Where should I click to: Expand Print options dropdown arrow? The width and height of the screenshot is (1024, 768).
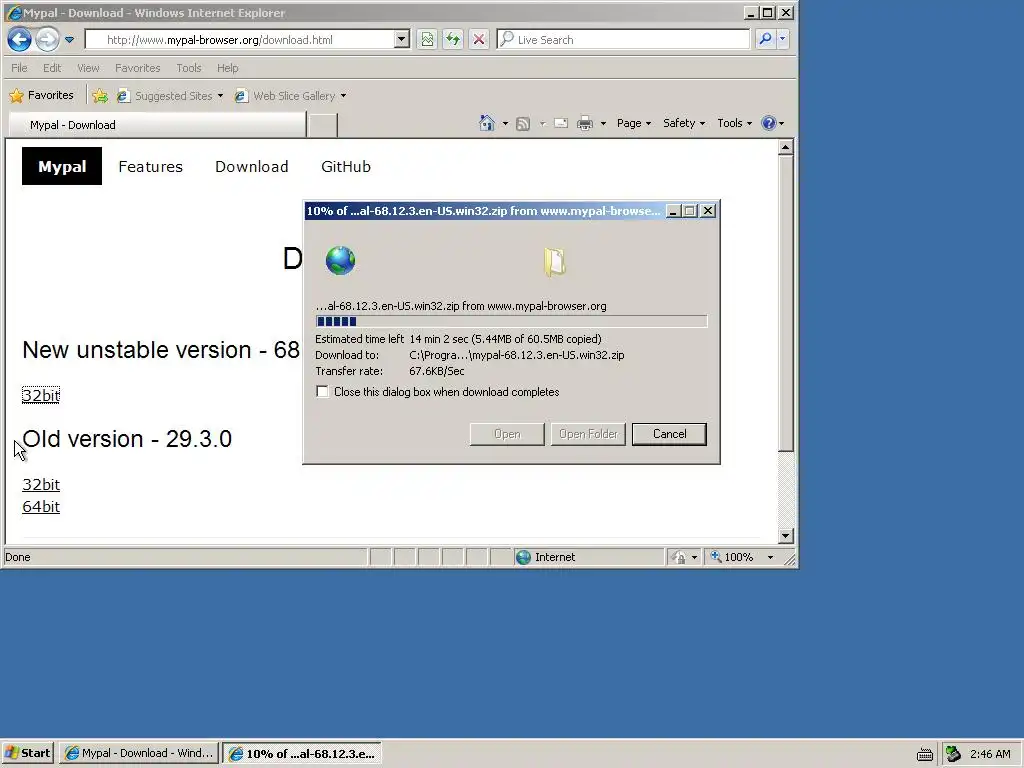point(603,123)
